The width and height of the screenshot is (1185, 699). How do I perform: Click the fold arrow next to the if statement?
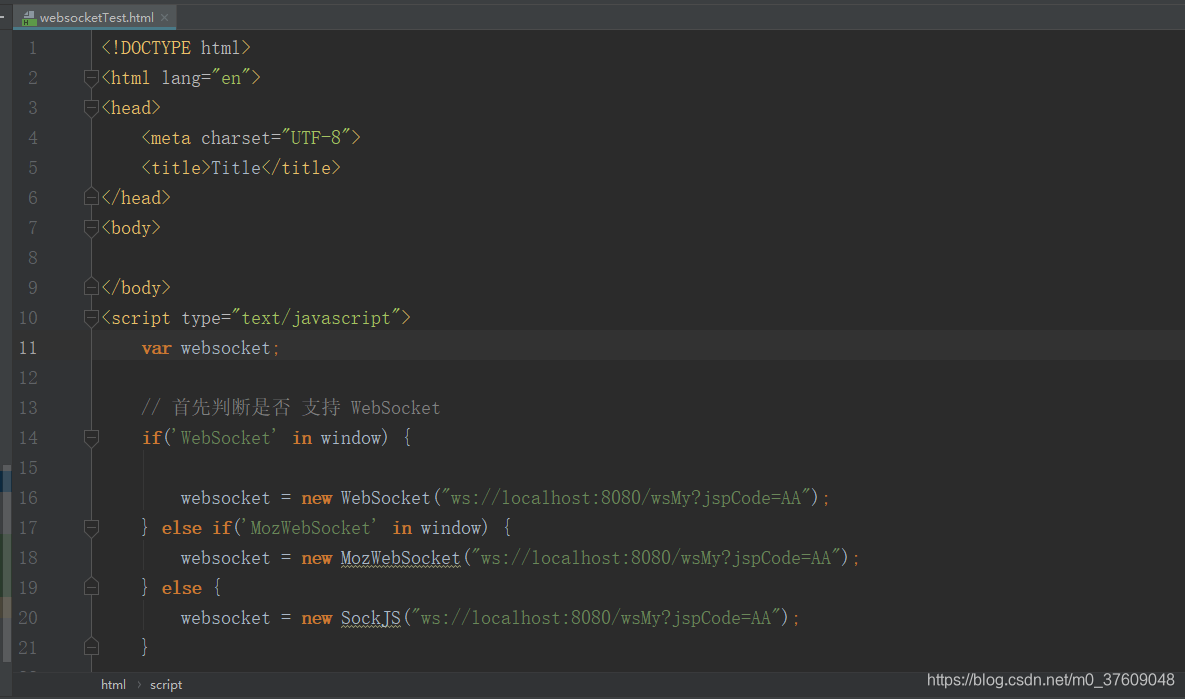coord(90,438)
